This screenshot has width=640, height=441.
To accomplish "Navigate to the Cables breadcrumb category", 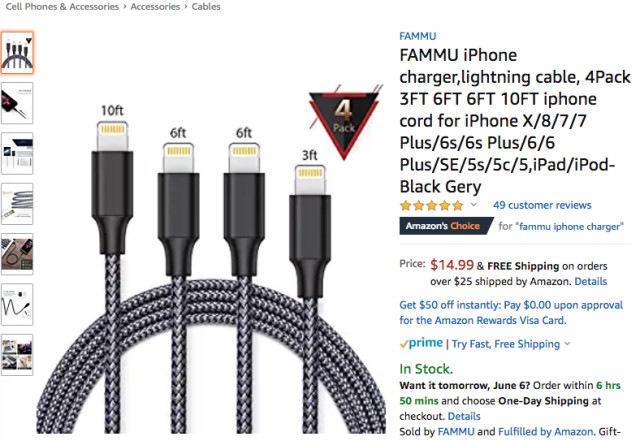I will pos(206,7).
